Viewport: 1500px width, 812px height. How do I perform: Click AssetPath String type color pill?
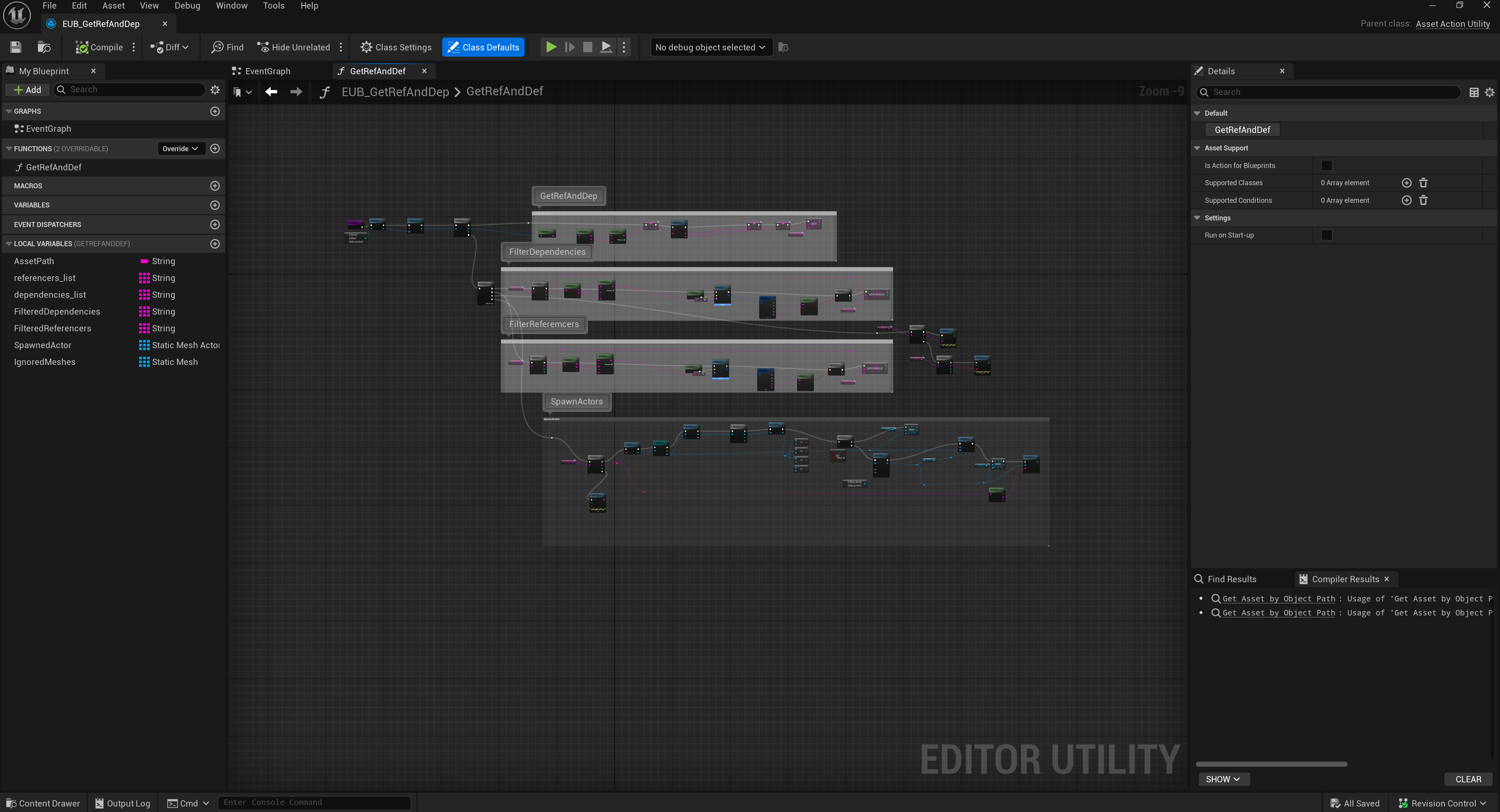click(x=144, y=261)
